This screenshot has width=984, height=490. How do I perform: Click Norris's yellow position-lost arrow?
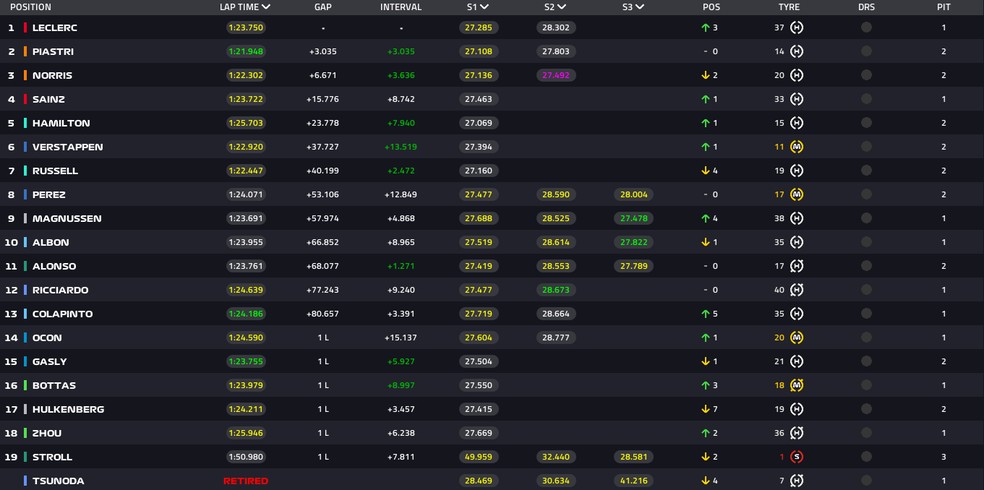point(705,75)
